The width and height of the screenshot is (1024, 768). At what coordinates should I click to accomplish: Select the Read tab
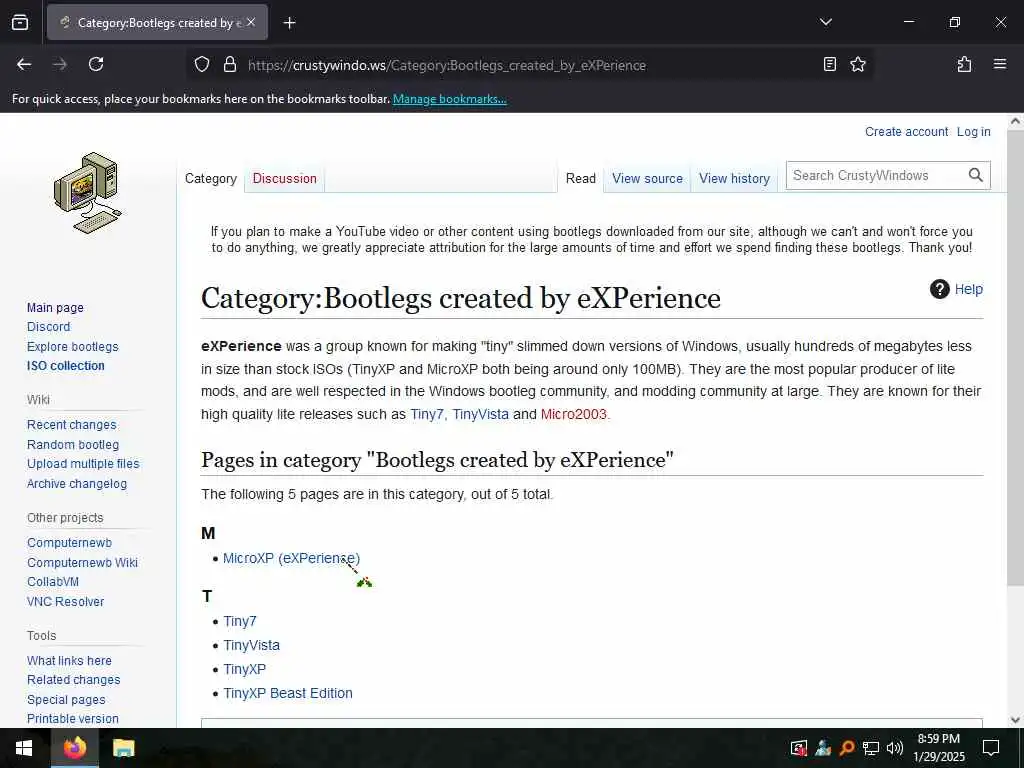coord(581,178)
